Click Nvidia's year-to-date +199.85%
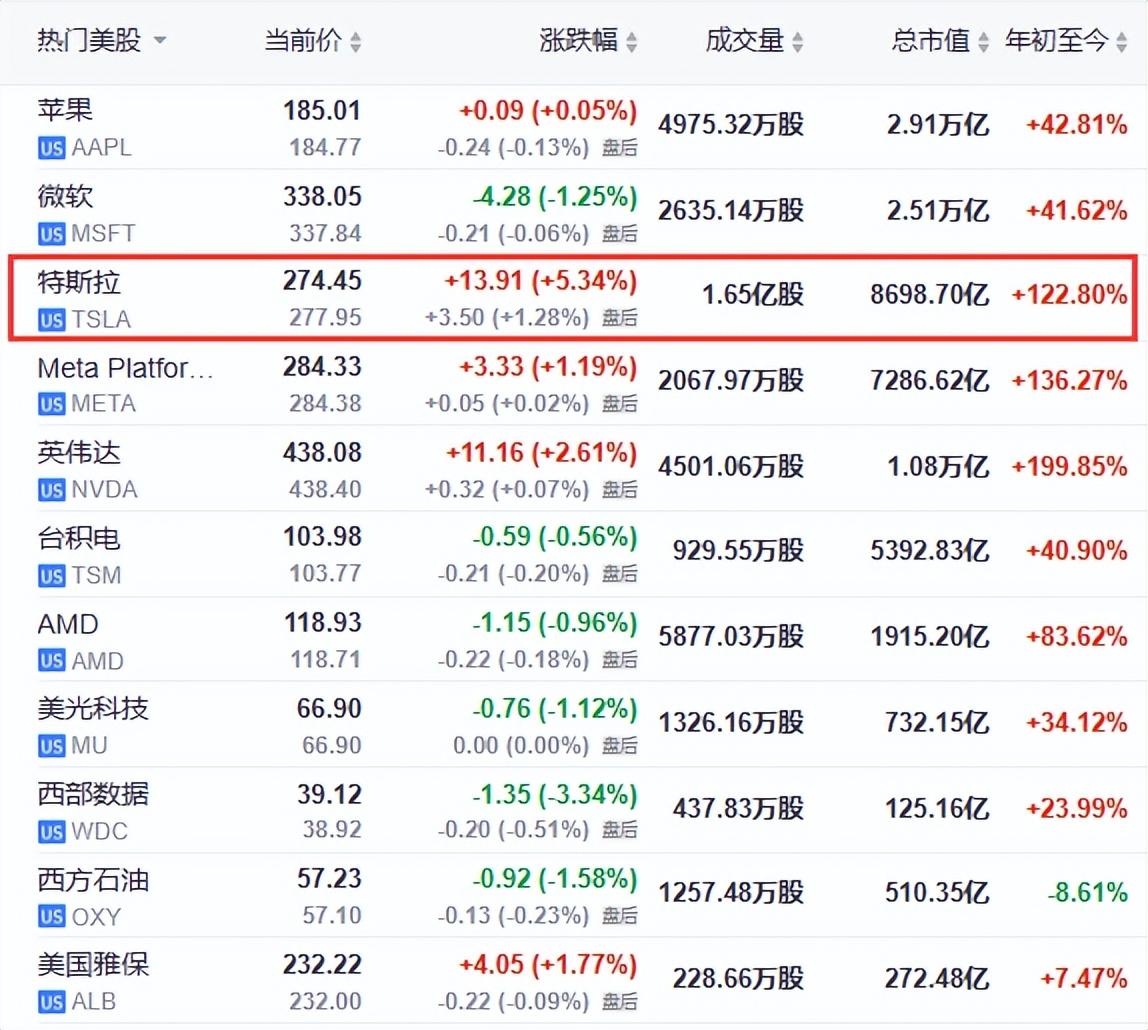Screen dimensions: 1148x1030 1070,466
